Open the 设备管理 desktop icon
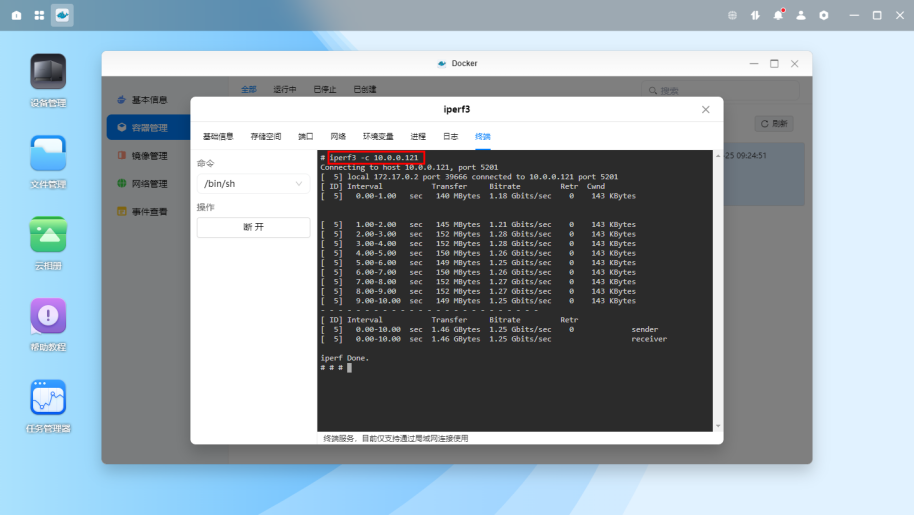 48,73
